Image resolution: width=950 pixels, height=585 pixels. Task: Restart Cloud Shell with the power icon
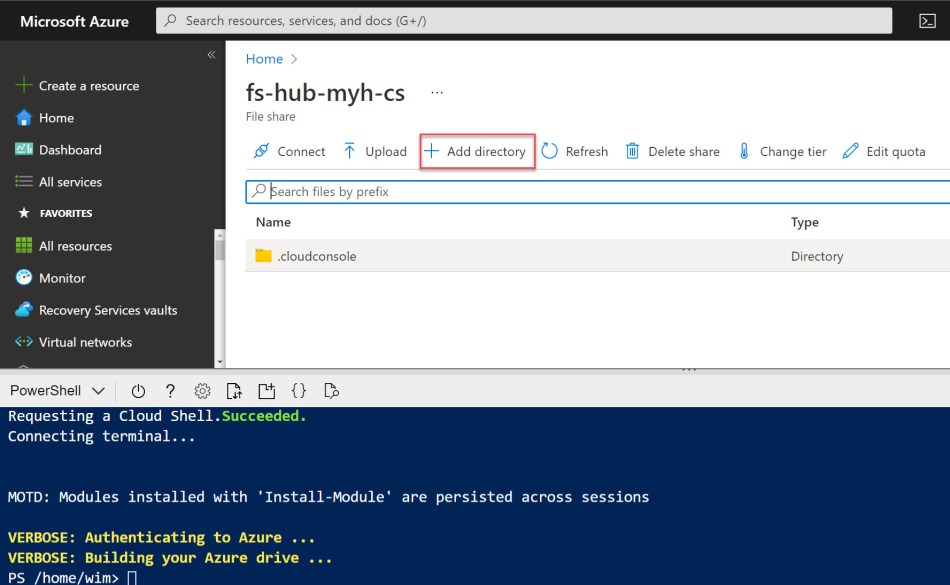138,391
